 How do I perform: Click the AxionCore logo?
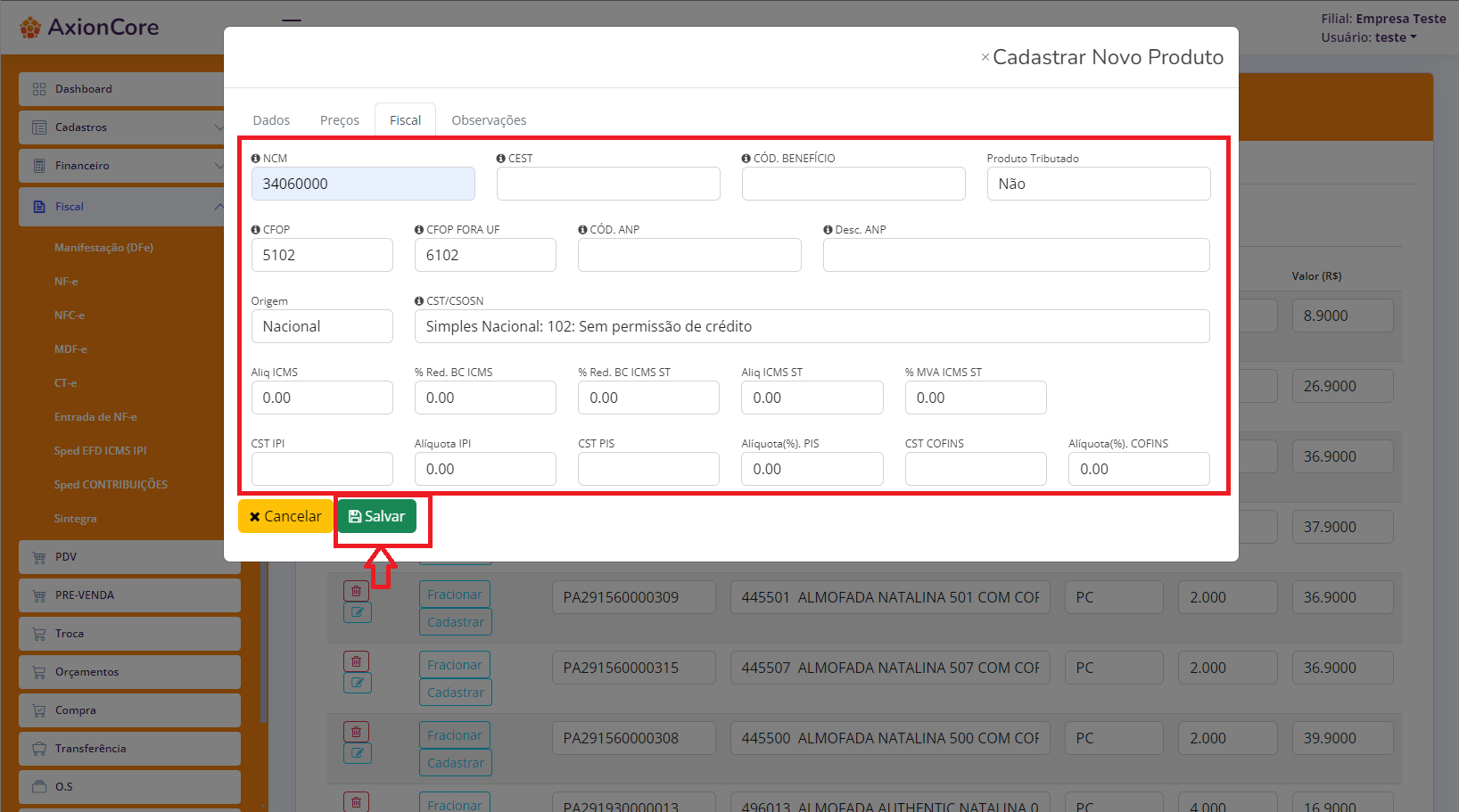(89, 28)
